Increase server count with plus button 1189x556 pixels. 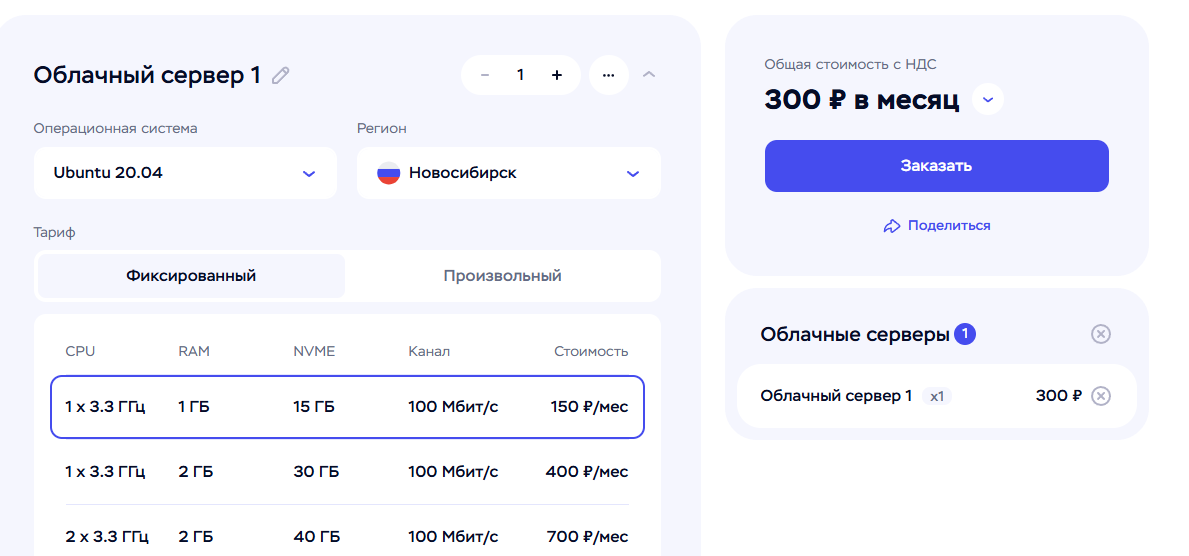click(557, 75)
